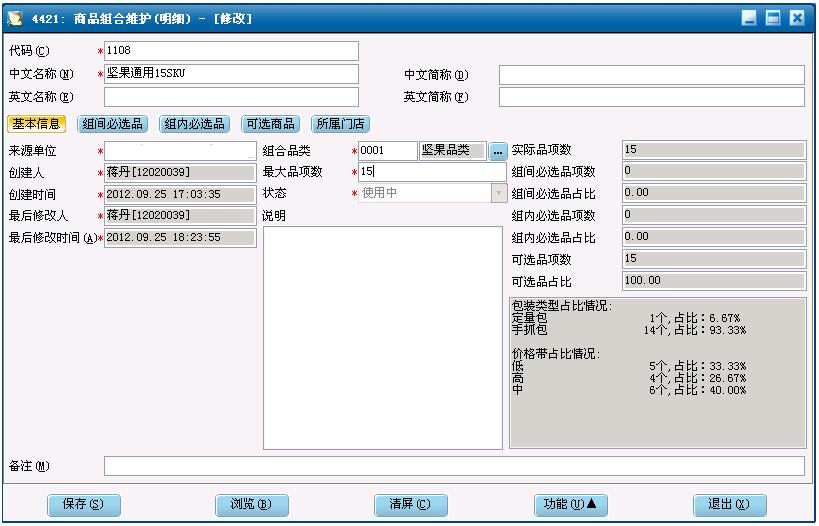Screen dimensions: 819x526
Task: Switch to the 基本信息 tab
Action: coord(38,124)
